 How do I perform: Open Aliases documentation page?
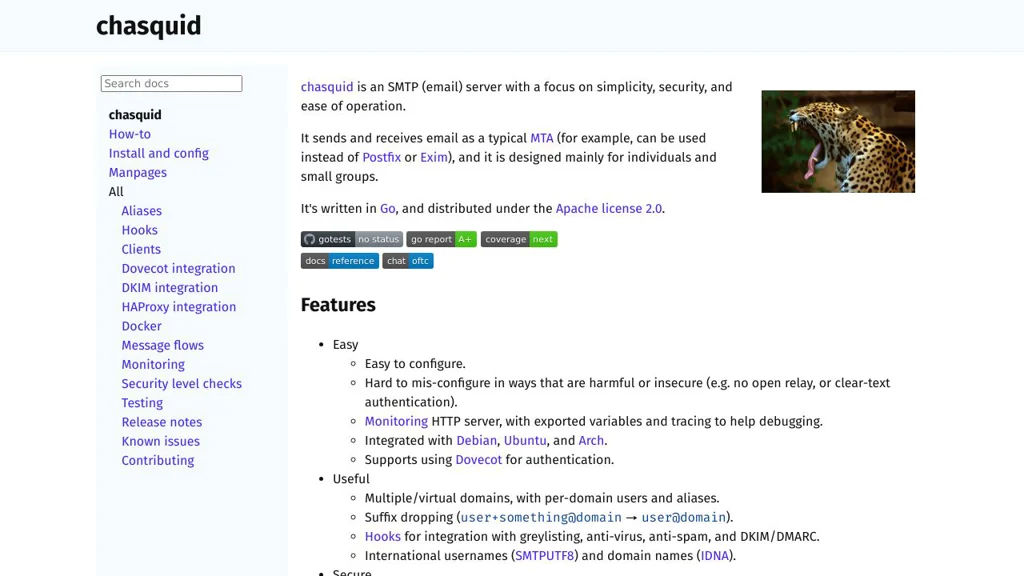coord(142,211)
